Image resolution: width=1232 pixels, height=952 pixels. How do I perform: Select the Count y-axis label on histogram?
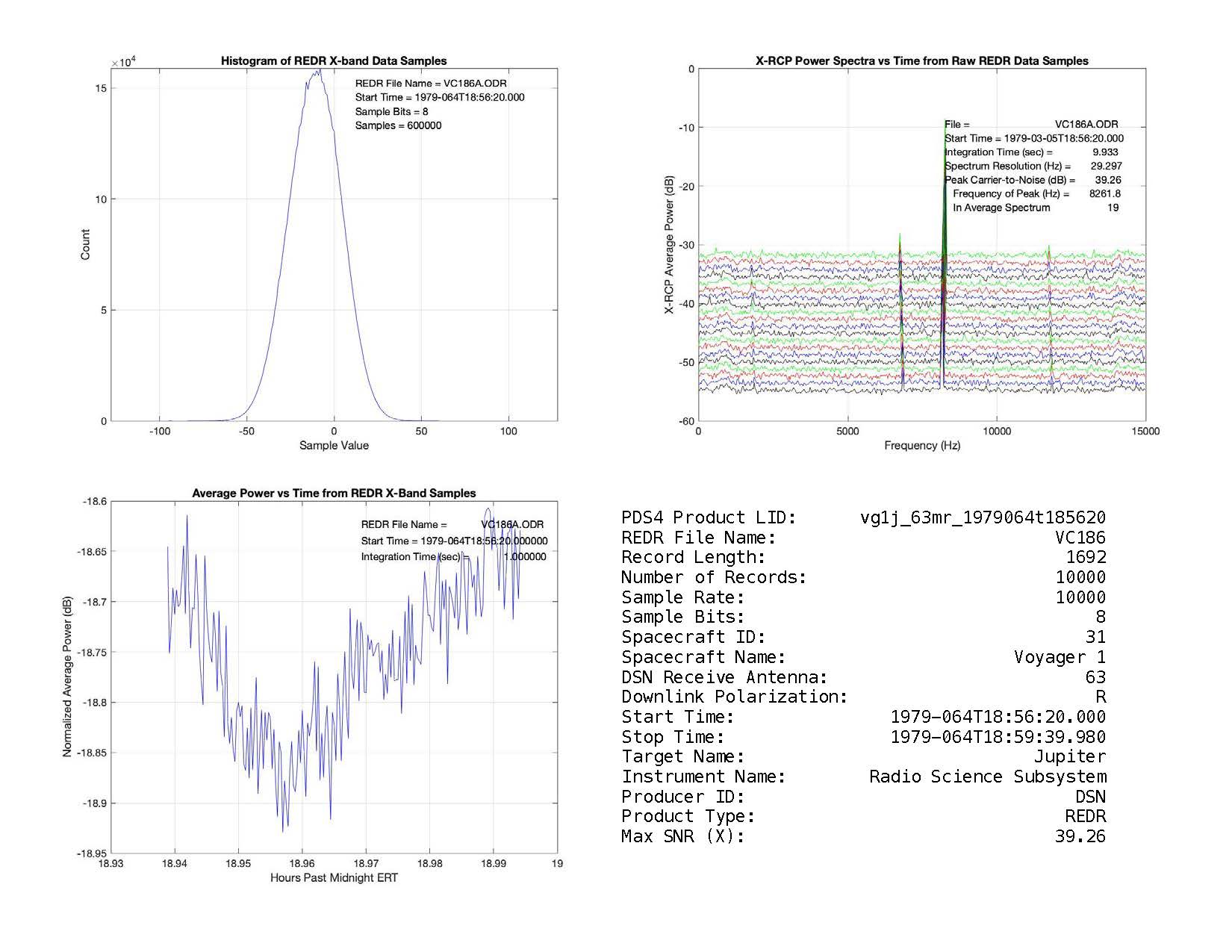click(x=85, y=245)
